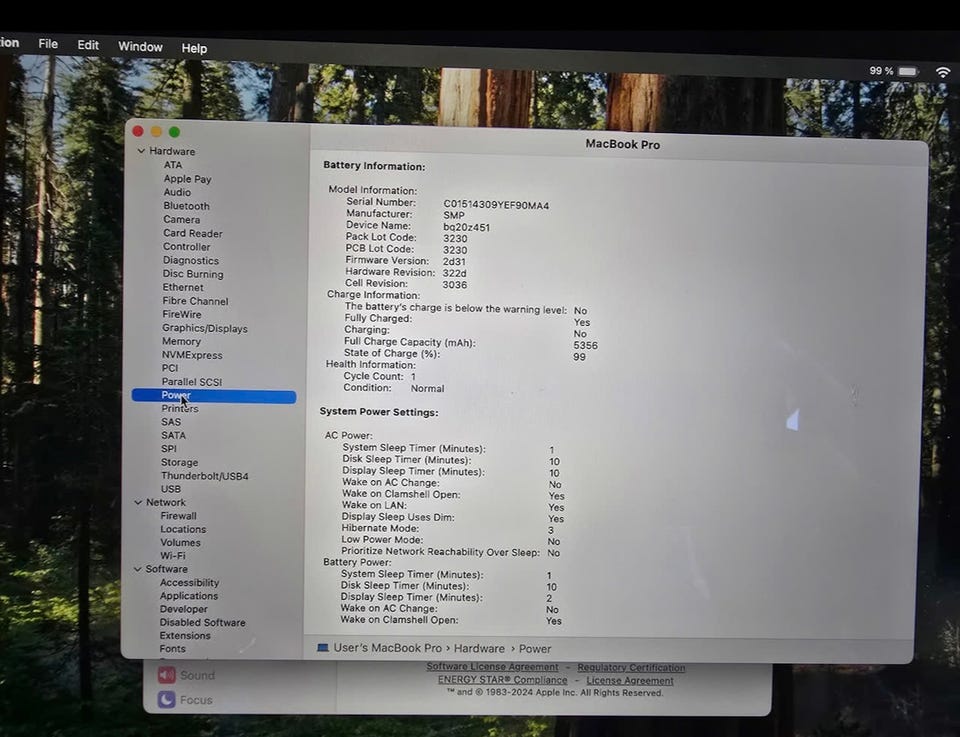Click the Wi-Fi icon in menu bar

click(x=943, y=72)
